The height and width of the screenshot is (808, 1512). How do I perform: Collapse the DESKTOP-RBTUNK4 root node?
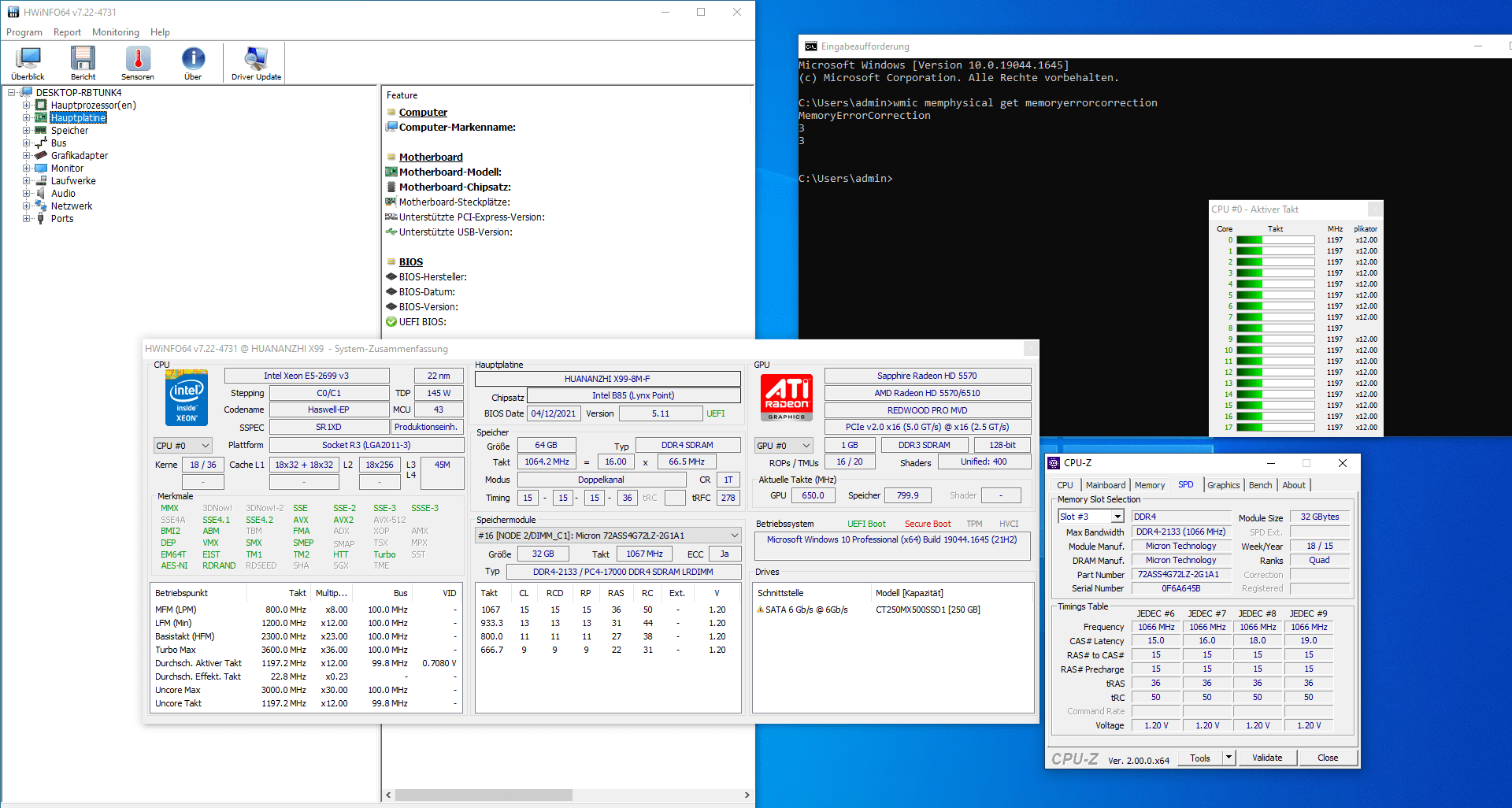pyautogui.click(x=12, y=92)
